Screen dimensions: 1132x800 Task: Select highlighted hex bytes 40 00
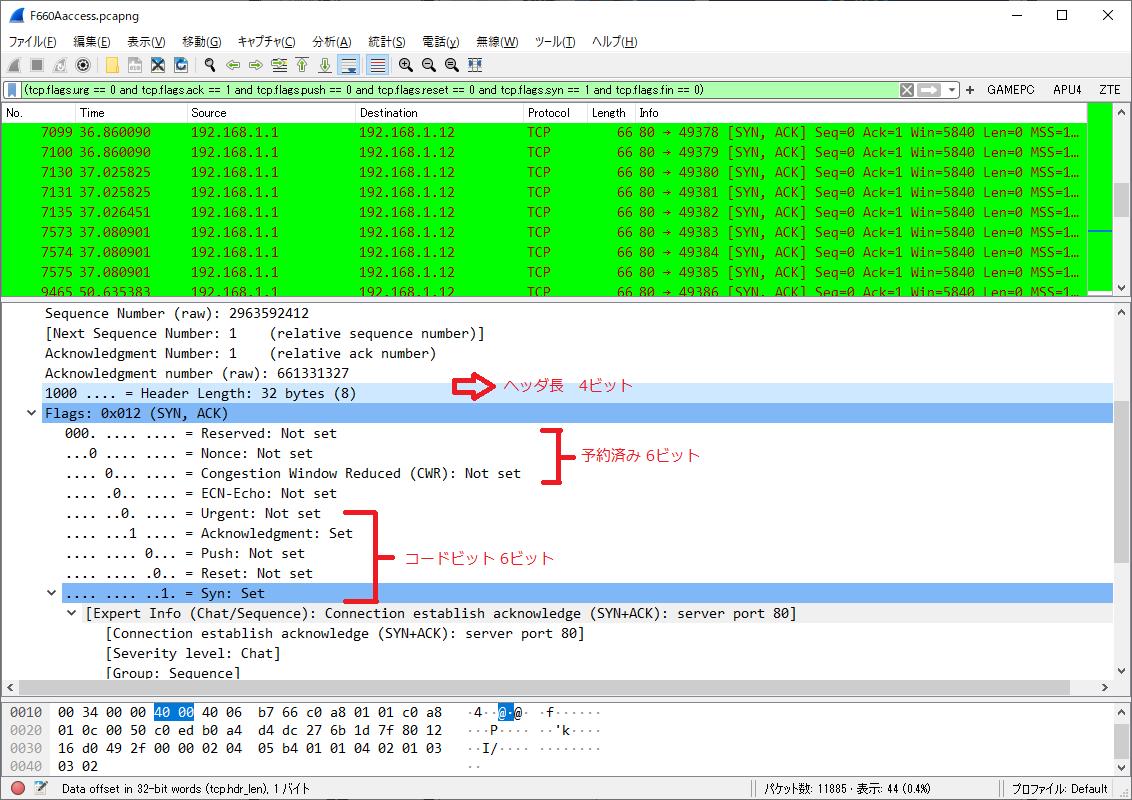174,713
